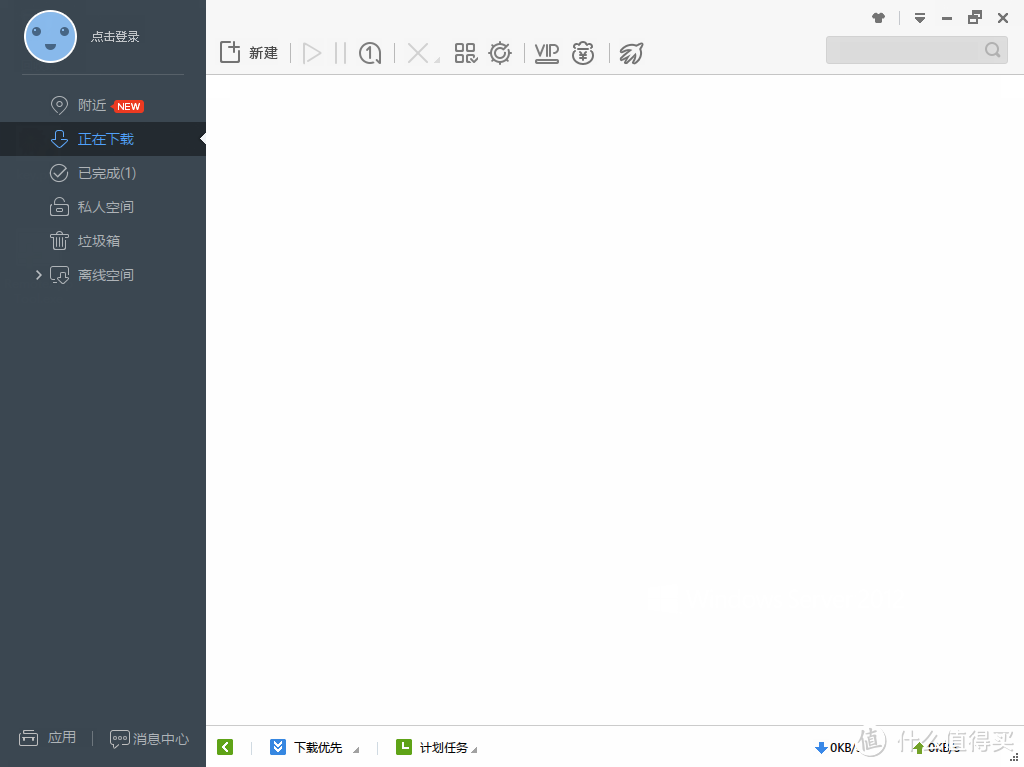
Task: Click the rocket speed-up icon
Action: (x=631, y=53)
